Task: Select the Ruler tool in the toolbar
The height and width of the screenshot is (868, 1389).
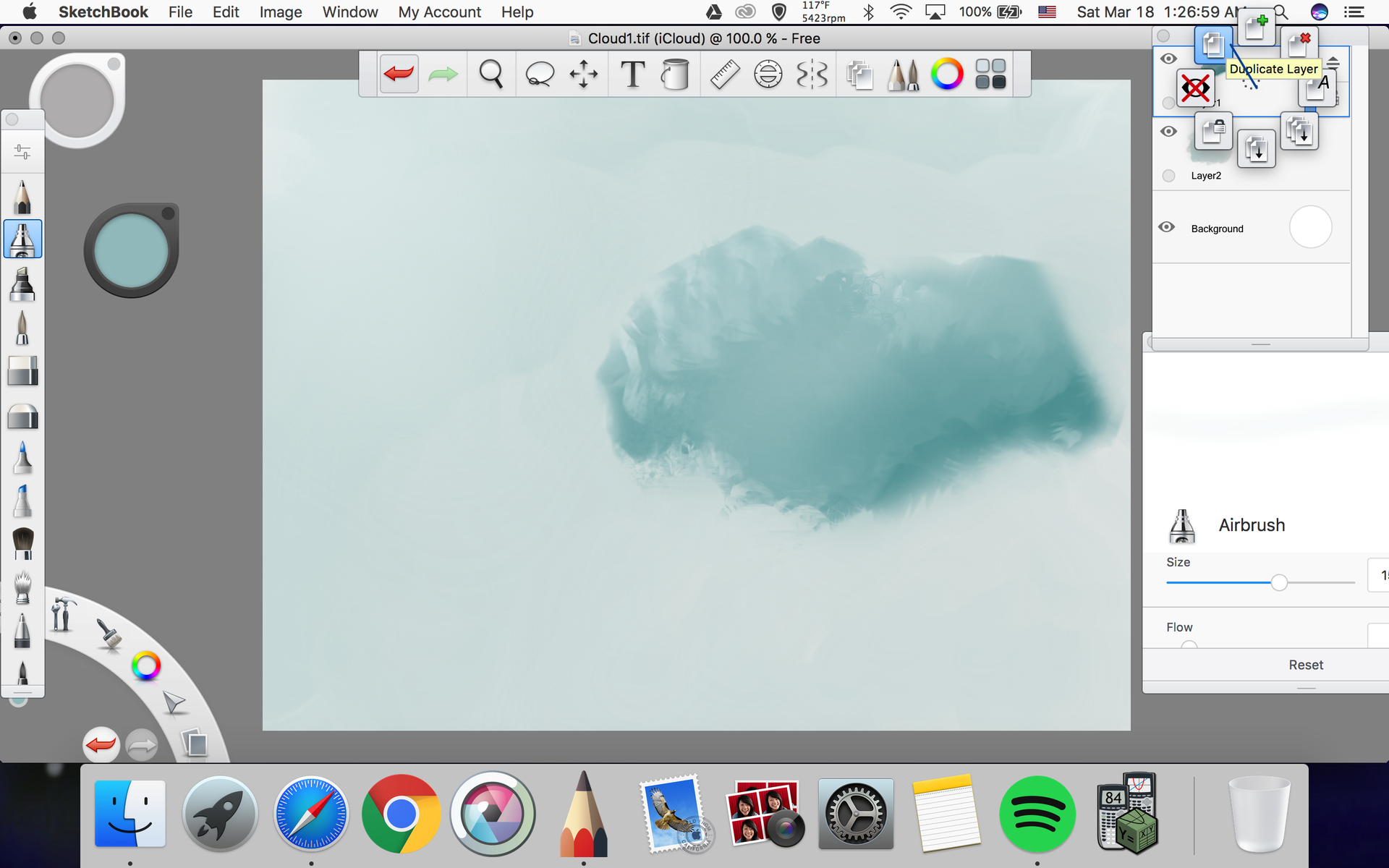Action: pos(724,74)
